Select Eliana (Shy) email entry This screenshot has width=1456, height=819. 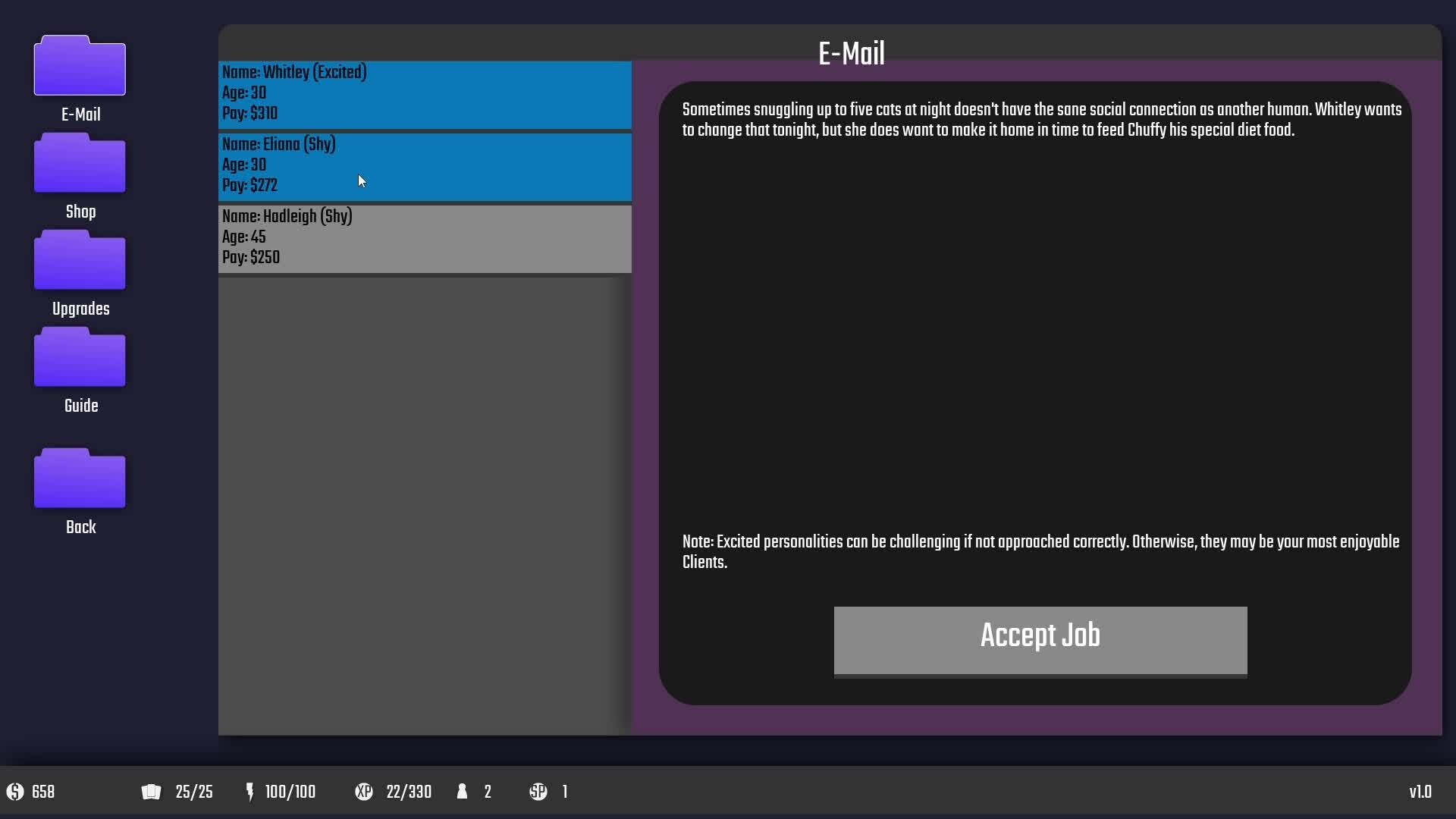[425, 166]
